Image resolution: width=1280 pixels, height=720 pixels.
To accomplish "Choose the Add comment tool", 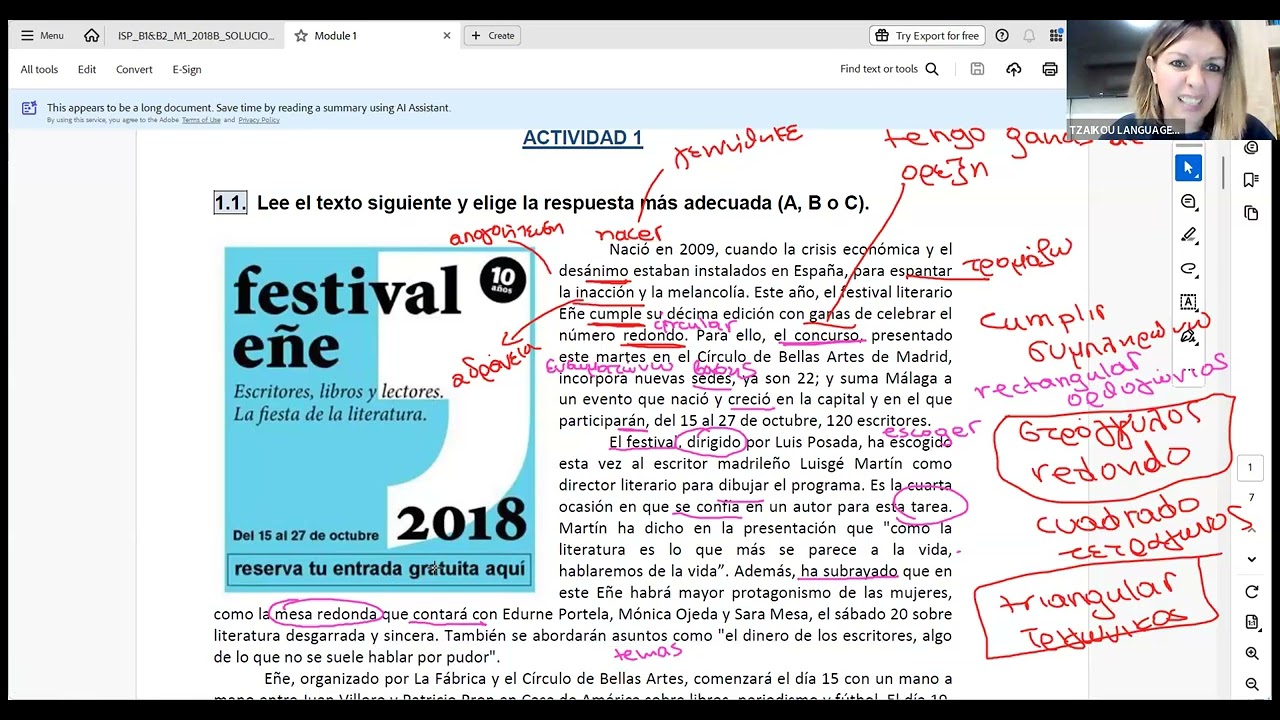I will [x=1188, y=202].
